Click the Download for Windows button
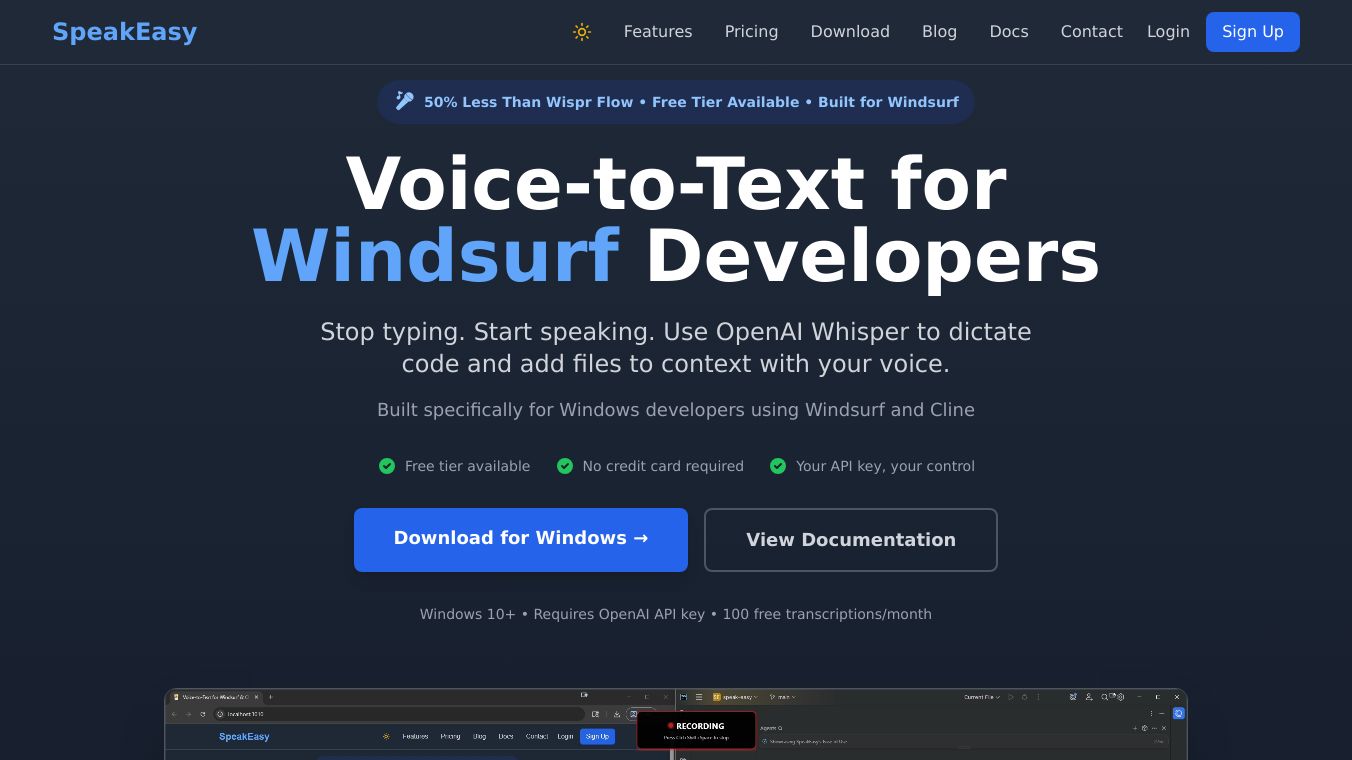Screen dimensions: 1352x760 521,540
